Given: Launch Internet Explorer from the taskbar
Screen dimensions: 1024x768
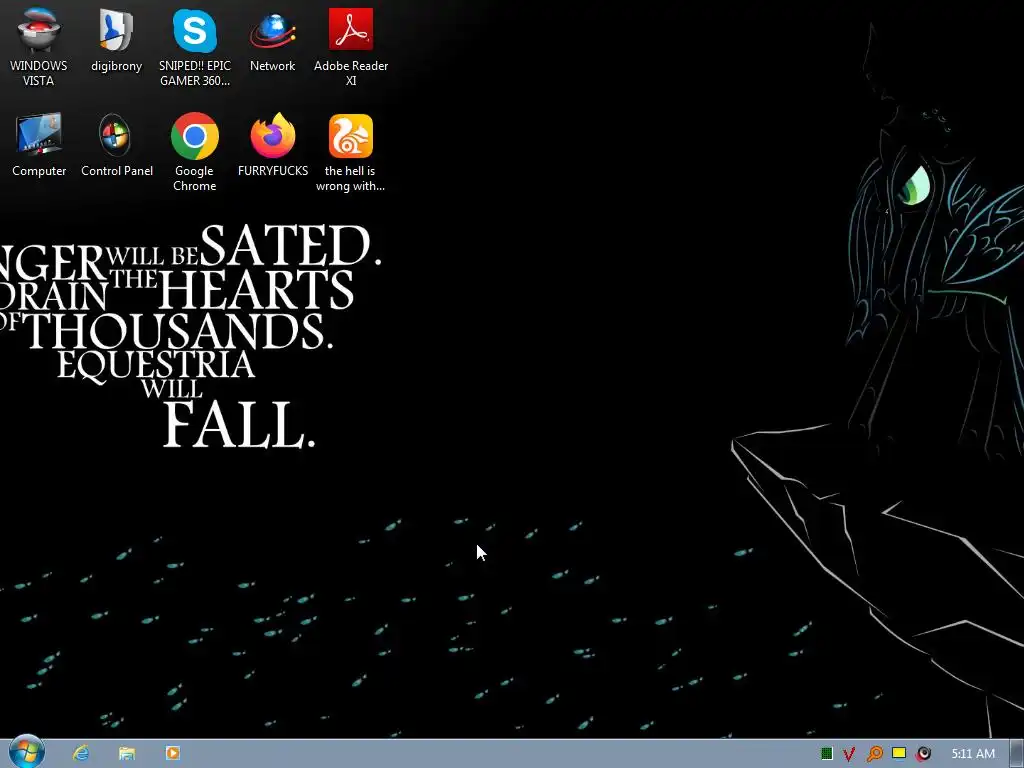Looking at the screenshot, I should (x=81, y=753).
